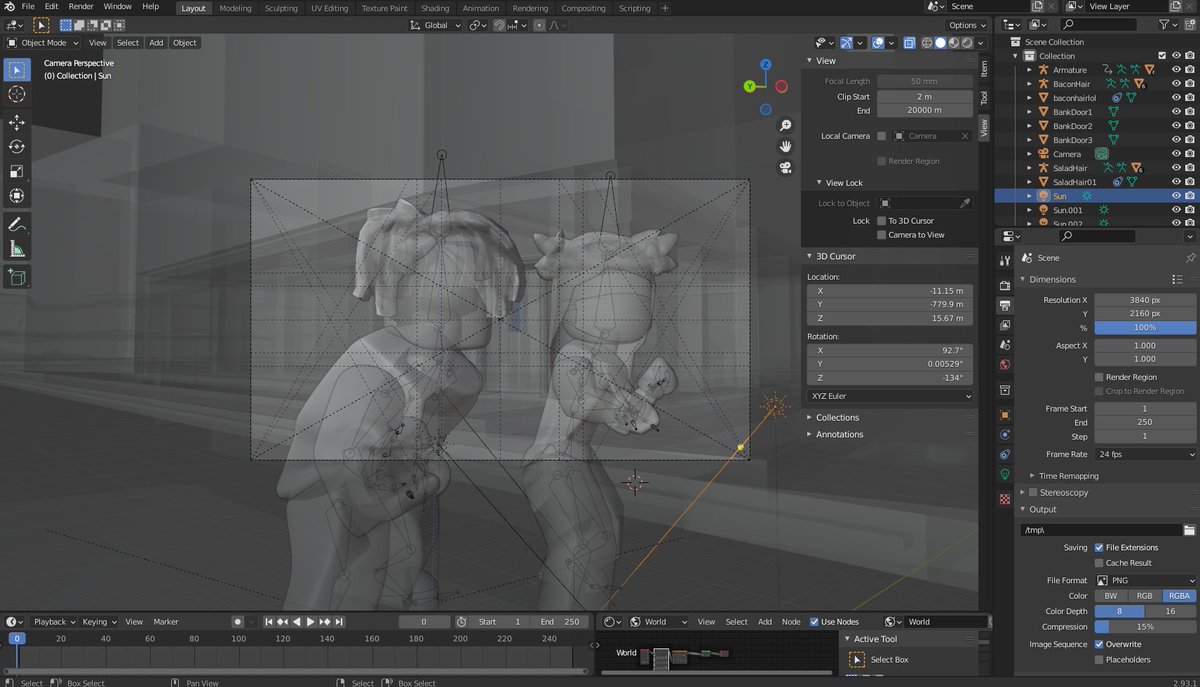The width and height of the screenshot is (1200, 687).
Task: Click the output folder browse icon
Action: coord(1189,530)
